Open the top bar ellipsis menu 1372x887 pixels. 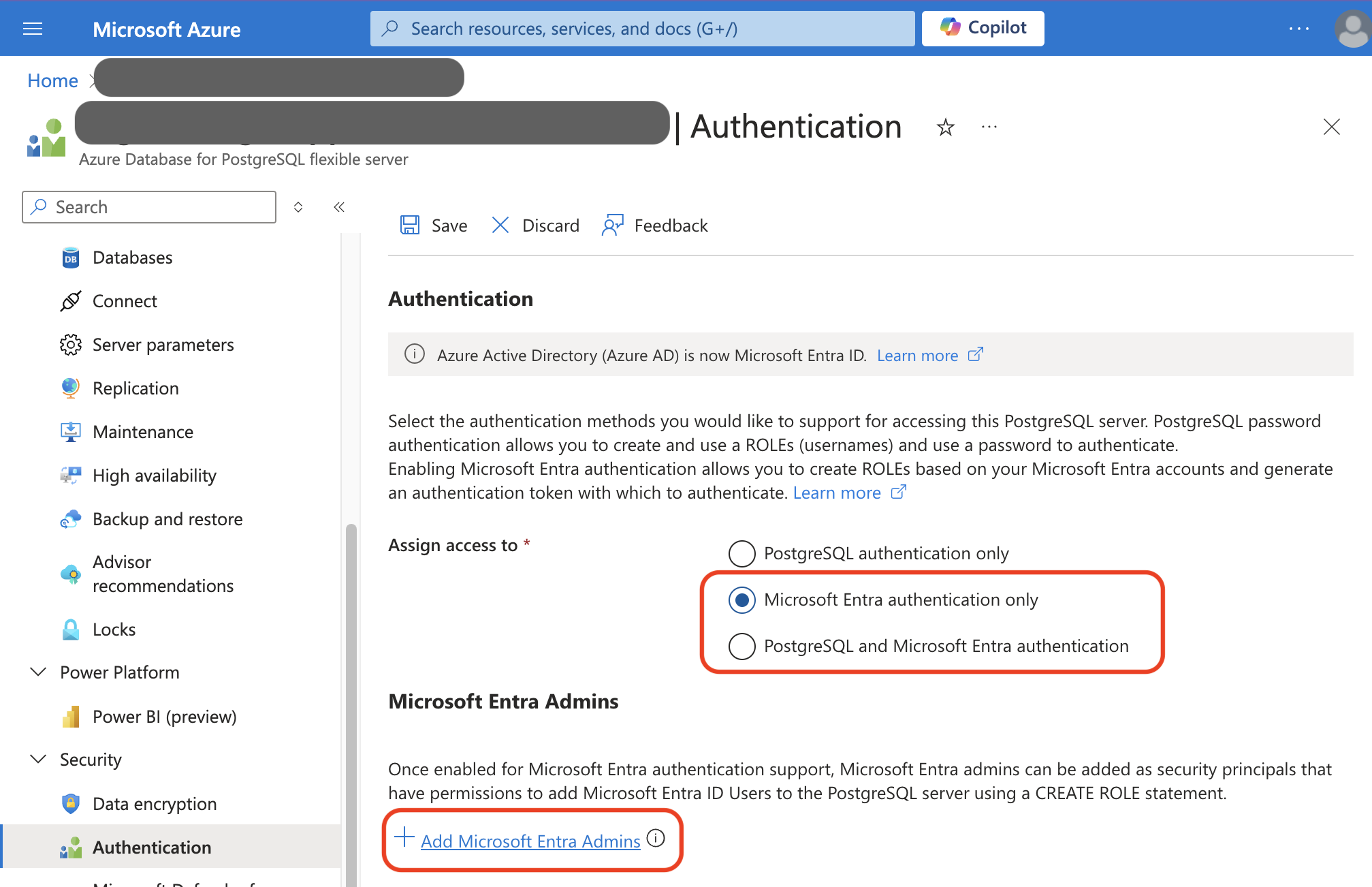(x=1298, y=29)
